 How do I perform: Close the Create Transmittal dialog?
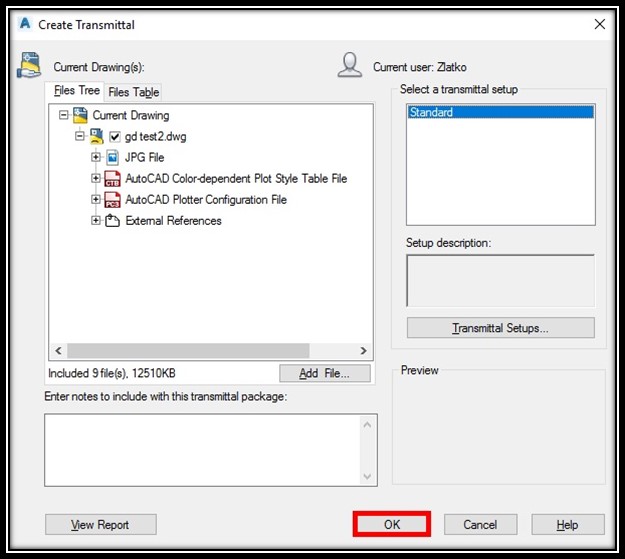point(599,24)
